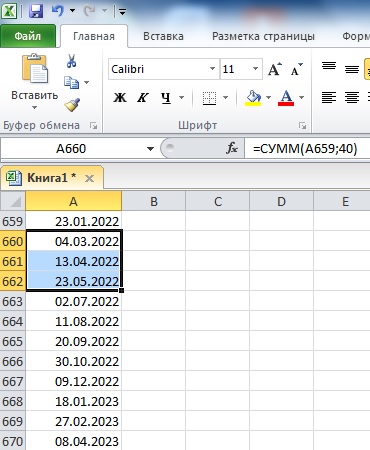Toggle Bold formatting (Ж)
The image size is (370, 450).
(x=120, y=98)
